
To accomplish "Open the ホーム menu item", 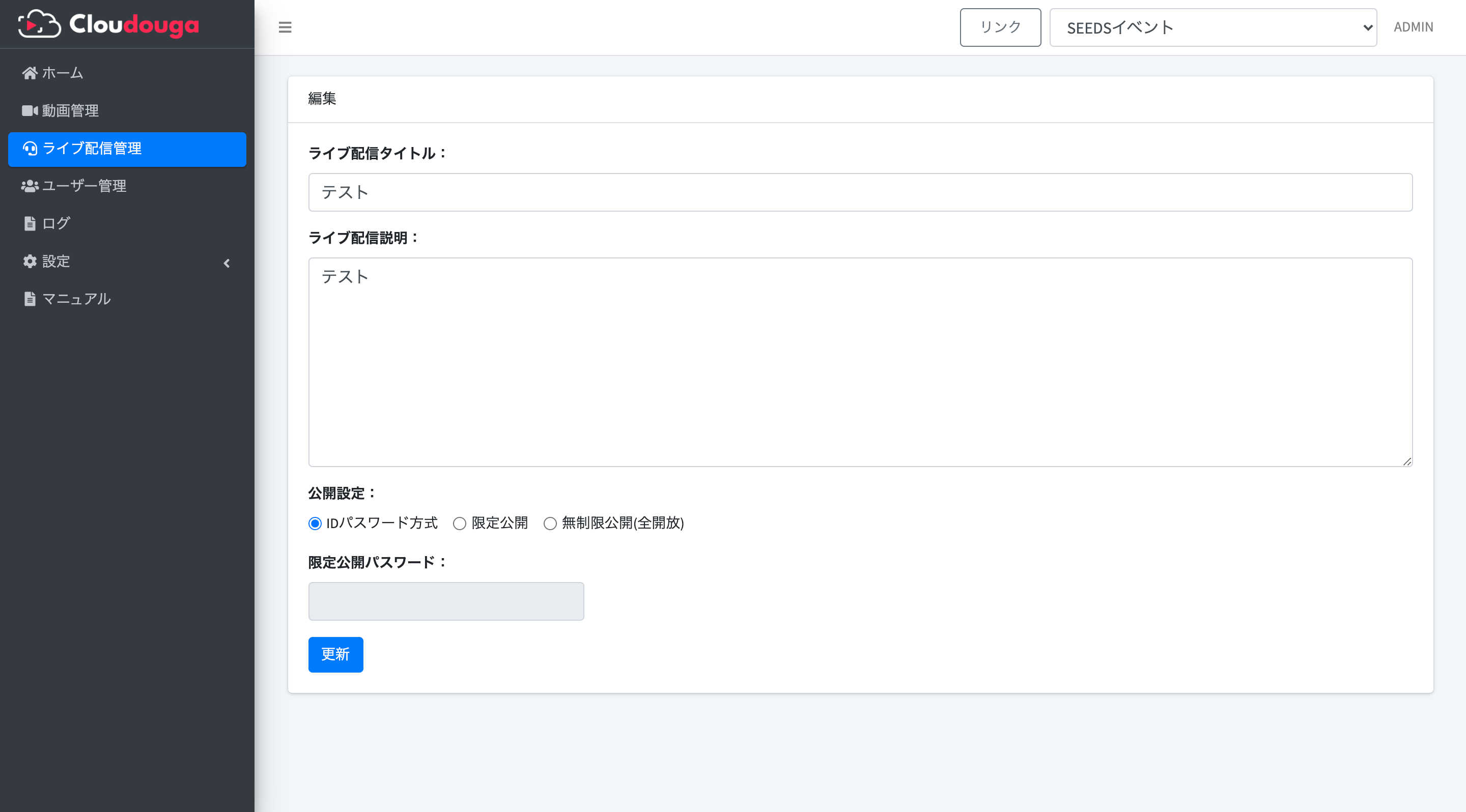I will tap(127, 73).
